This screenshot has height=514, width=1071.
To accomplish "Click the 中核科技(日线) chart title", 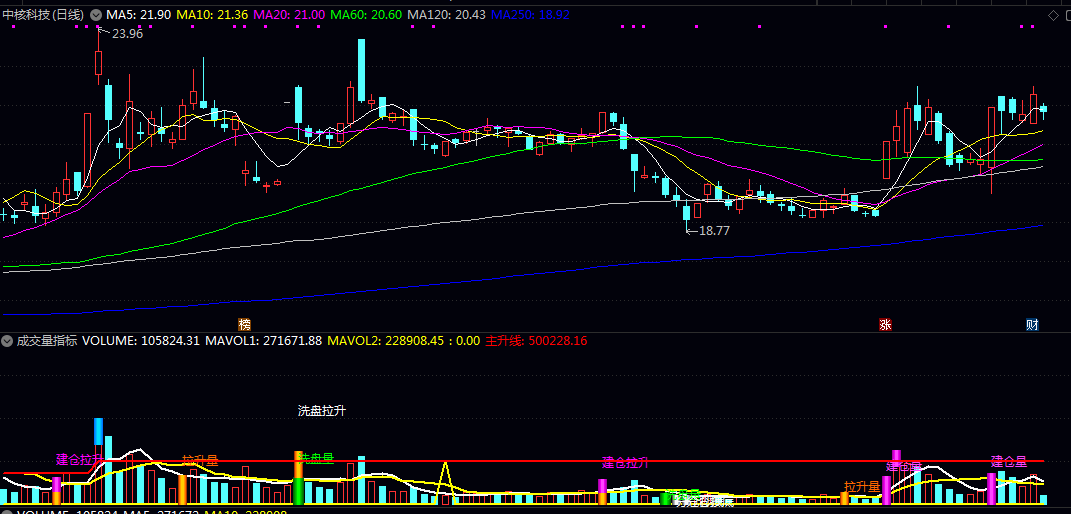I will click(x=44, y=14).
